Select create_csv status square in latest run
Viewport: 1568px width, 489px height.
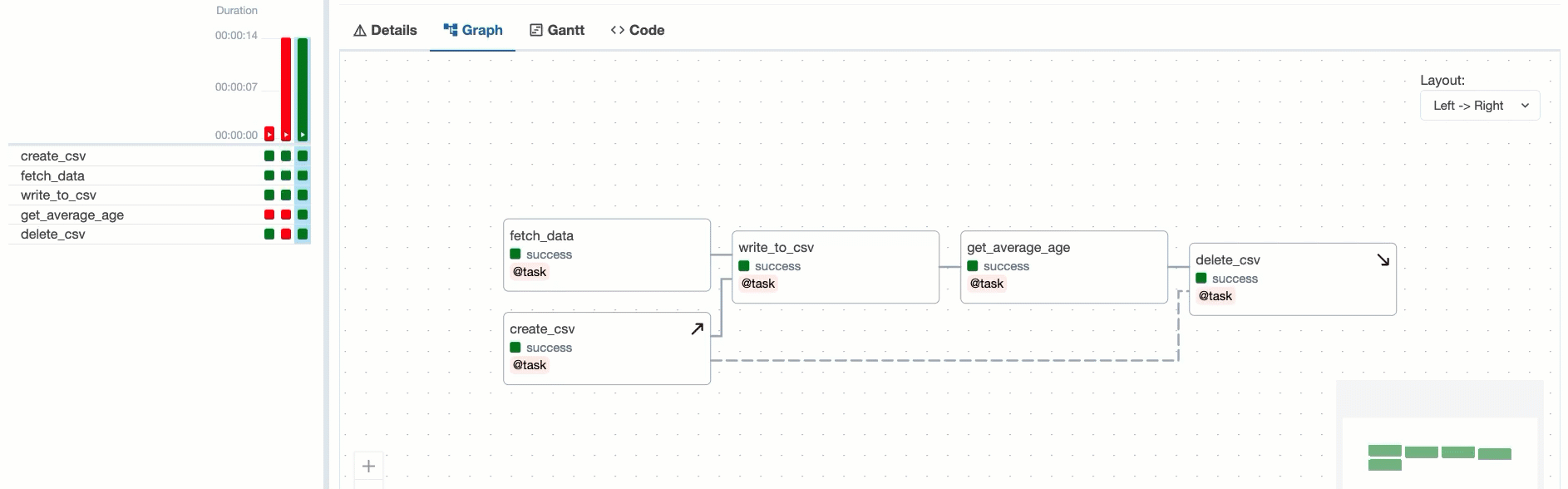[303, 156]
